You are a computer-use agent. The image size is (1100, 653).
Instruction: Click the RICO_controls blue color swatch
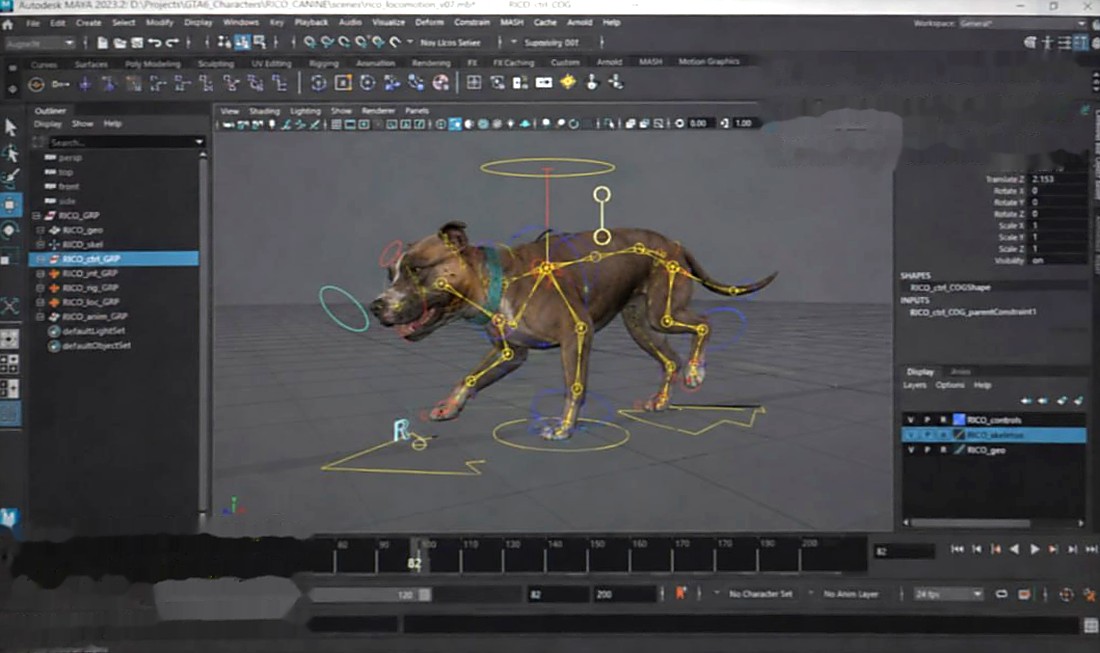959,419
